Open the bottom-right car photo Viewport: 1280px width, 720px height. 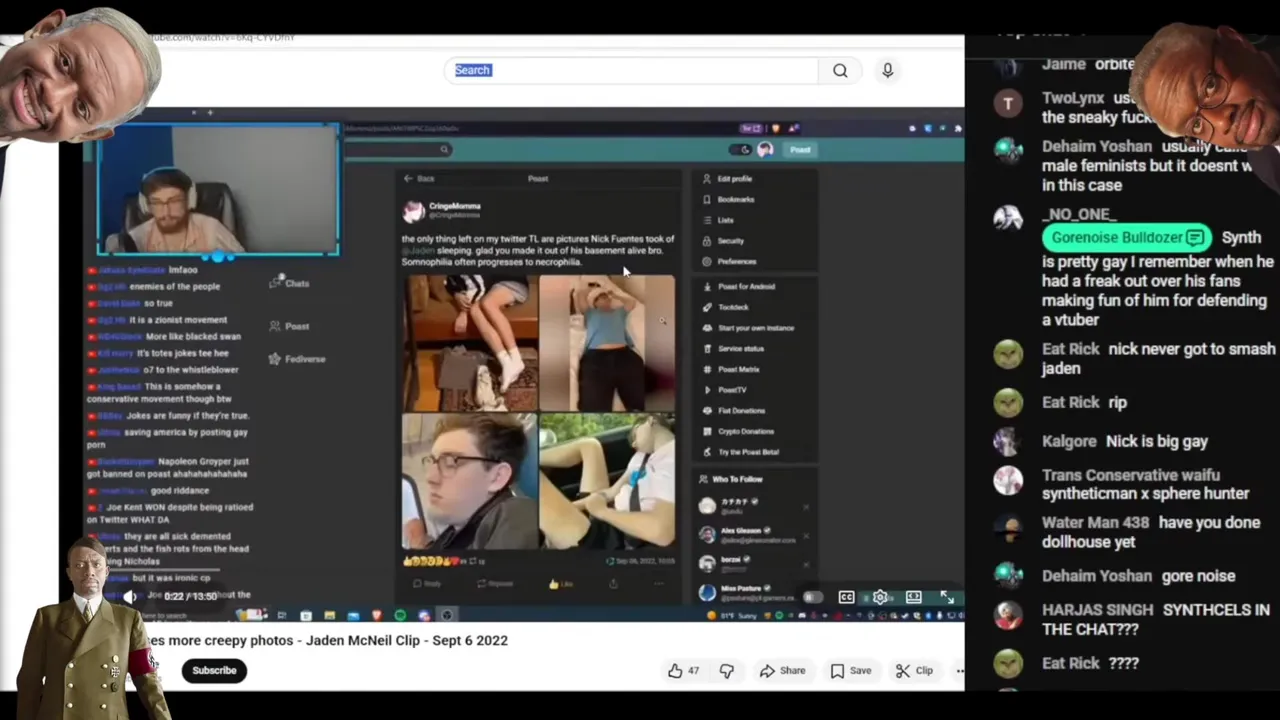click(607, 482)
